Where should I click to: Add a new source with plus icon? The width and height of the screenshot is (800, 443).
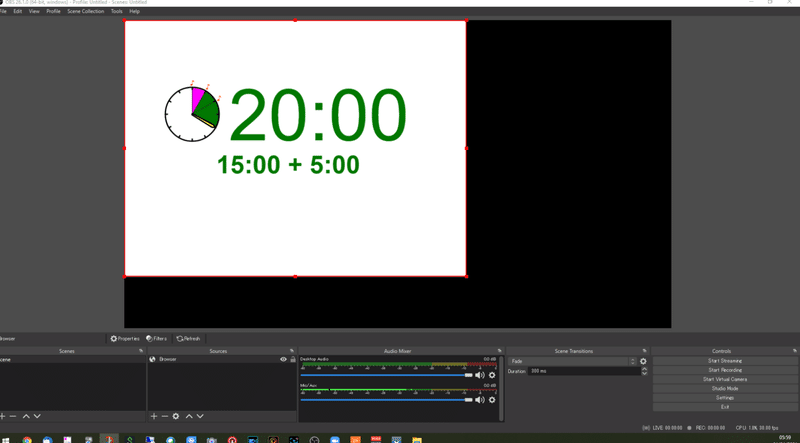[154, 416]
